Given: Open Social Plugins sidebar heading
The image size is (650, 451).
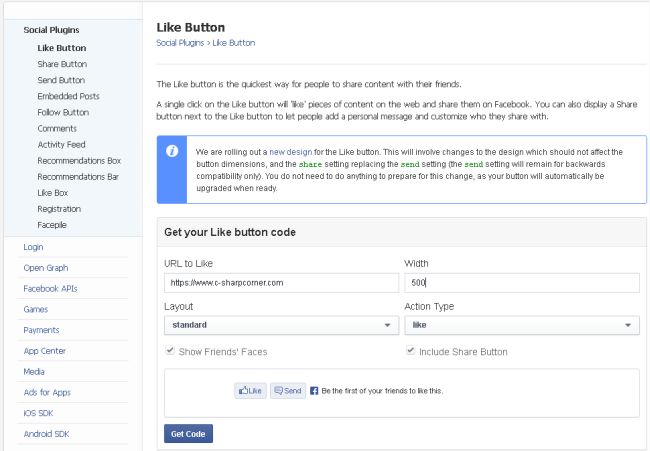Looking at the screenshot, I should (x=51, y=30).
